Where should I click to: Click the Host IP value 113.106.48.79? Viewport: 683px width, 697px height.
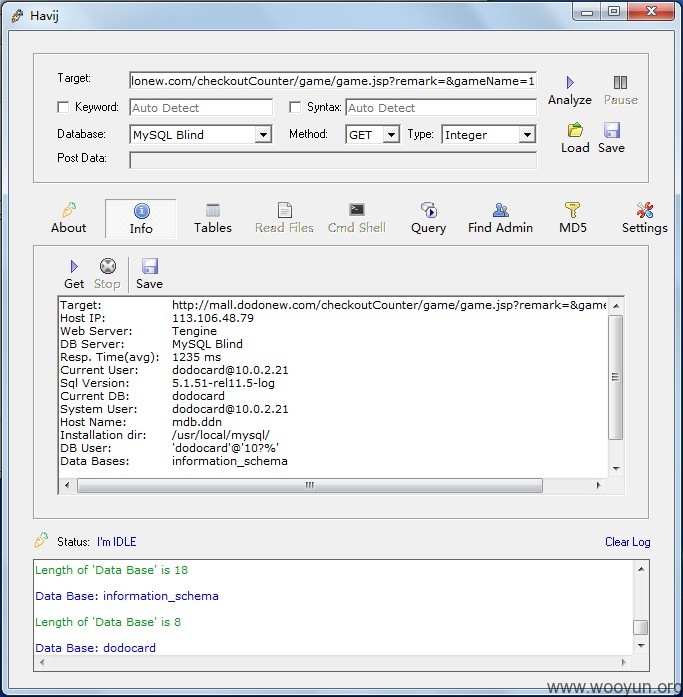213,318
